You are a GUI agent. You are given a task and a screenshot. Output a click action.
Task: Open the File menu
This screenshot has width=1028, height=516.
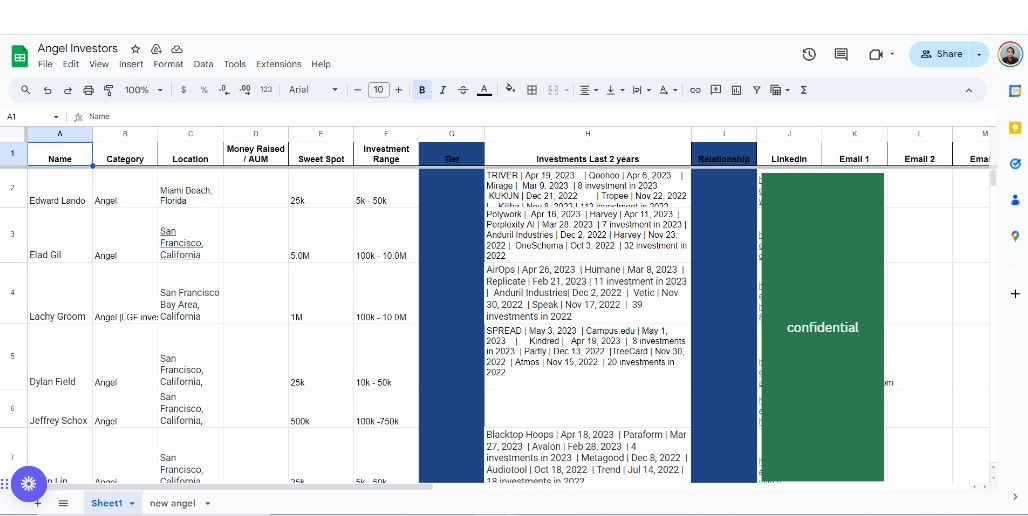coord(45,64)
